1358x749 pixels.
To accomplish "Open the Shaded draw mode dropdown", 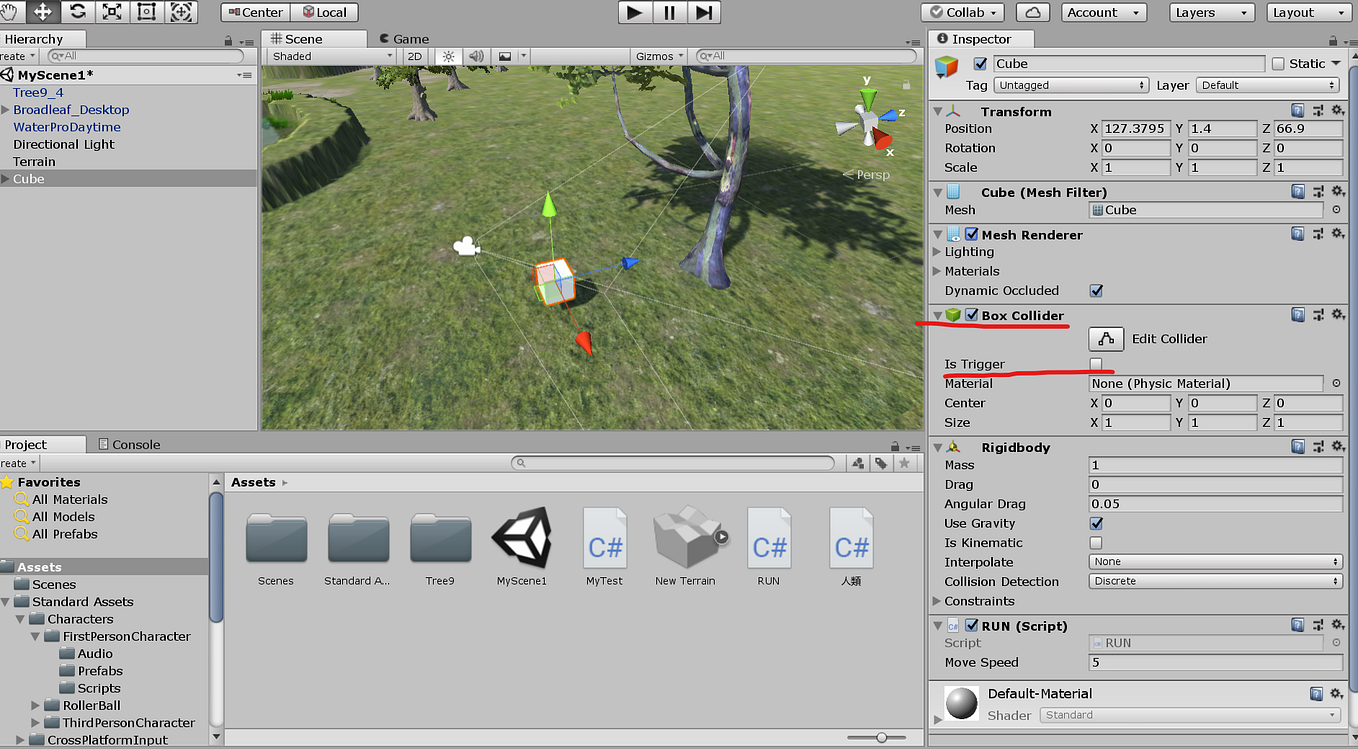I will click(x=330, y=56).
